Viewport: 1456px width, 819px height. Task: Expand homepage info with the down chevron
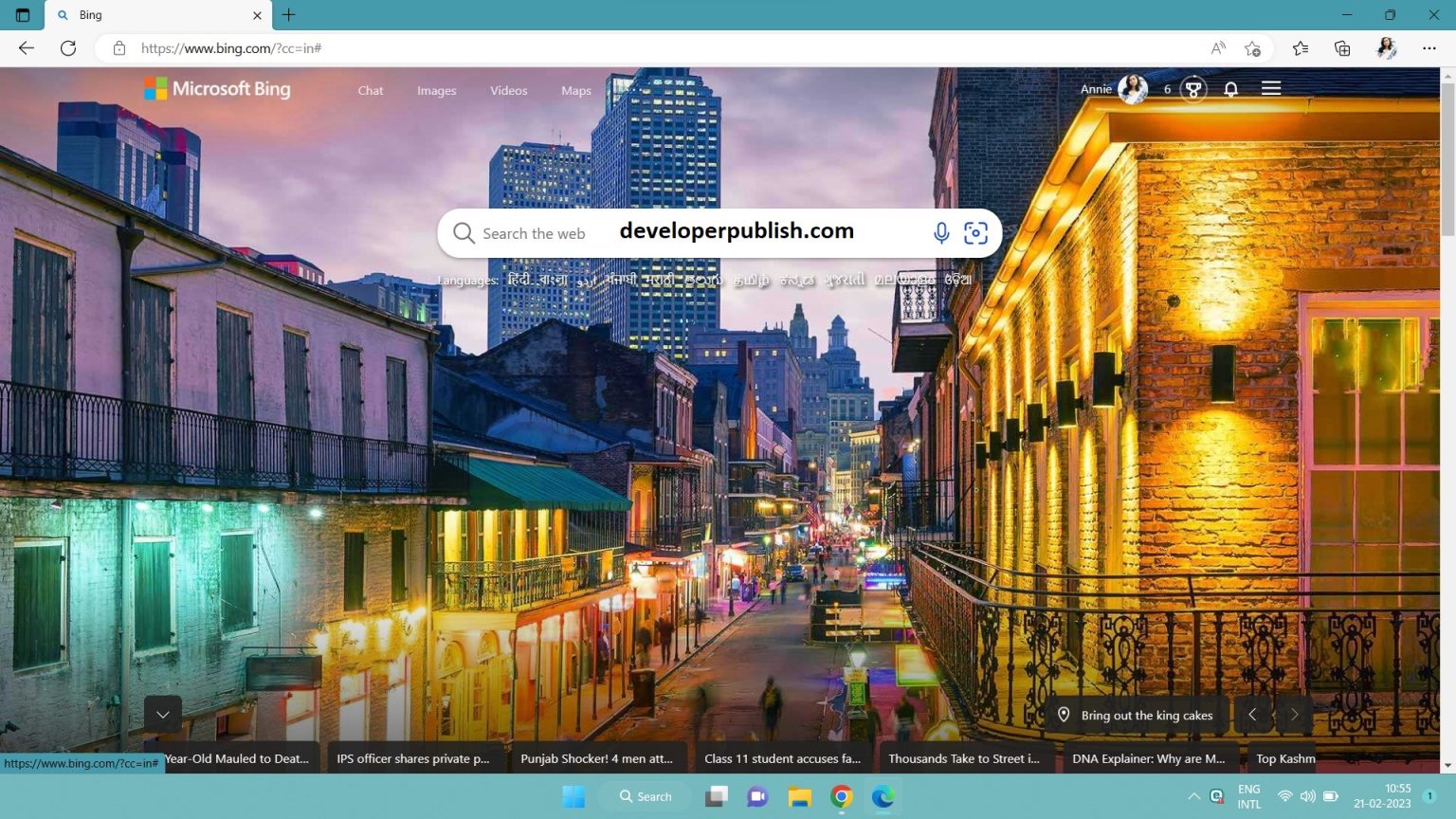[162, 714]
